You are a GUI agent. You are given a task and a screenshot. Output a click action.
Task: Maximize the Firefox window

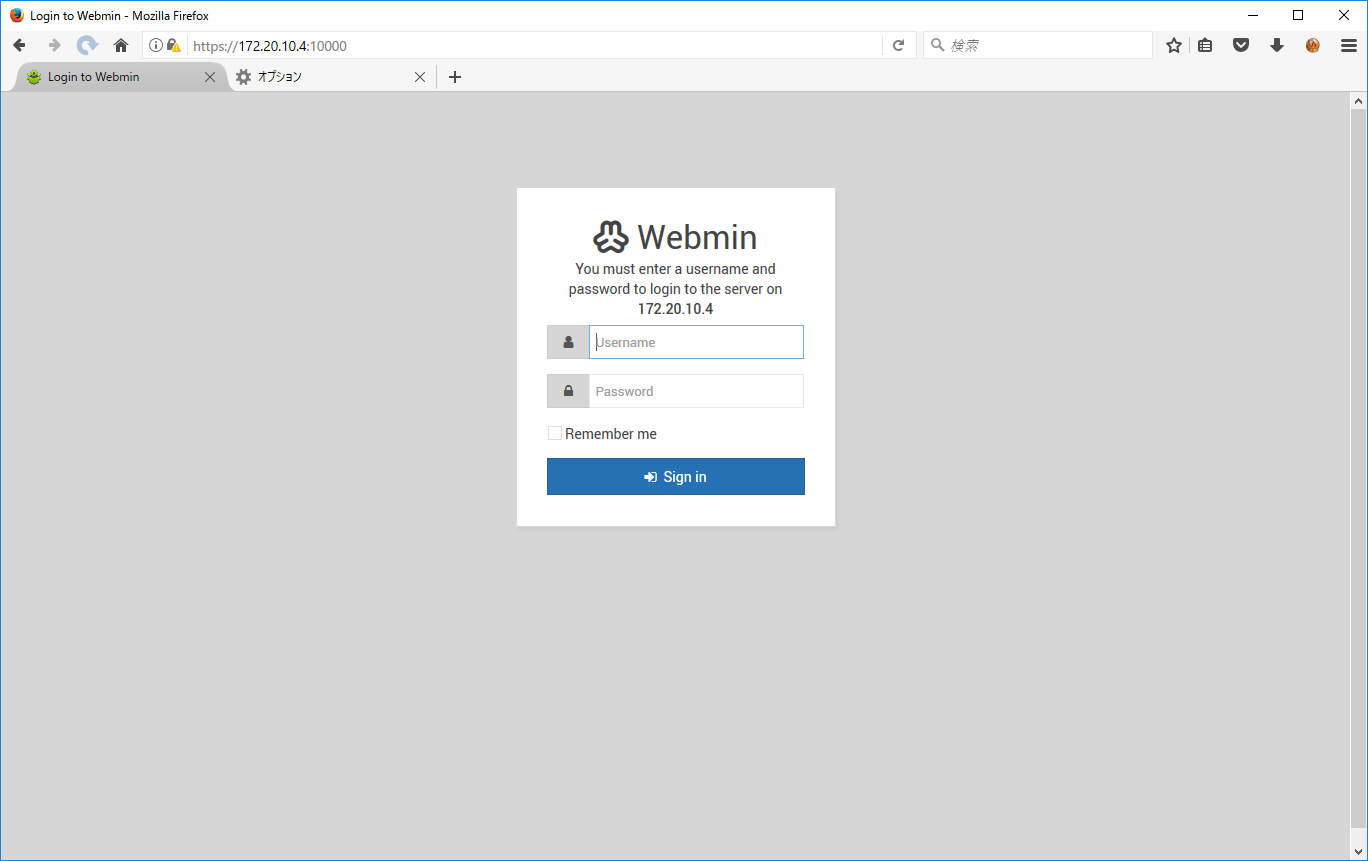point(1298,15)
